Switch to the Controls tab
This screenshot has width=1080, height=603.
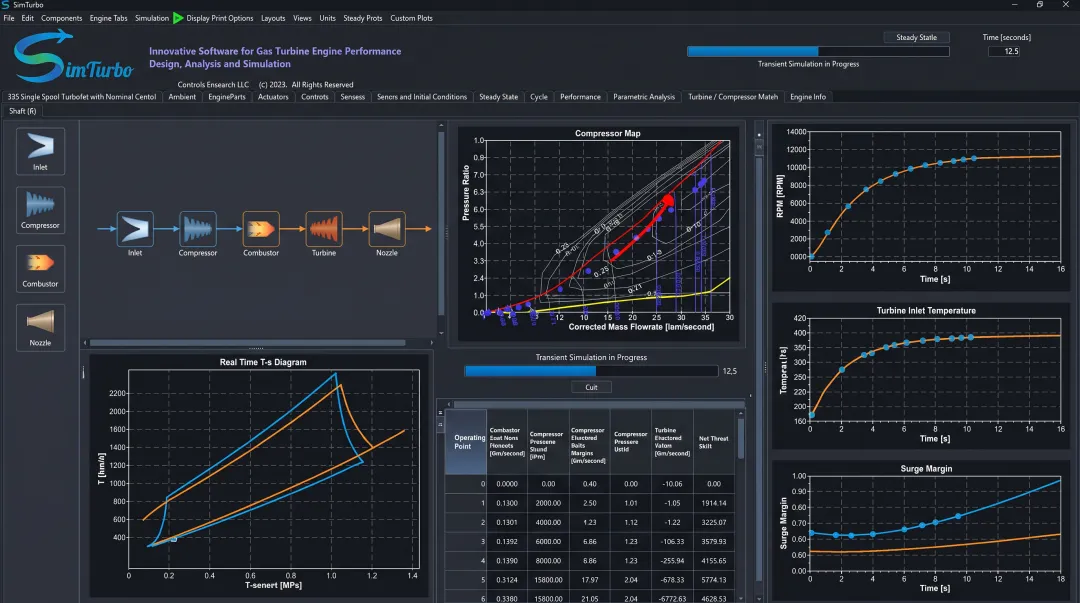[314, 97]
